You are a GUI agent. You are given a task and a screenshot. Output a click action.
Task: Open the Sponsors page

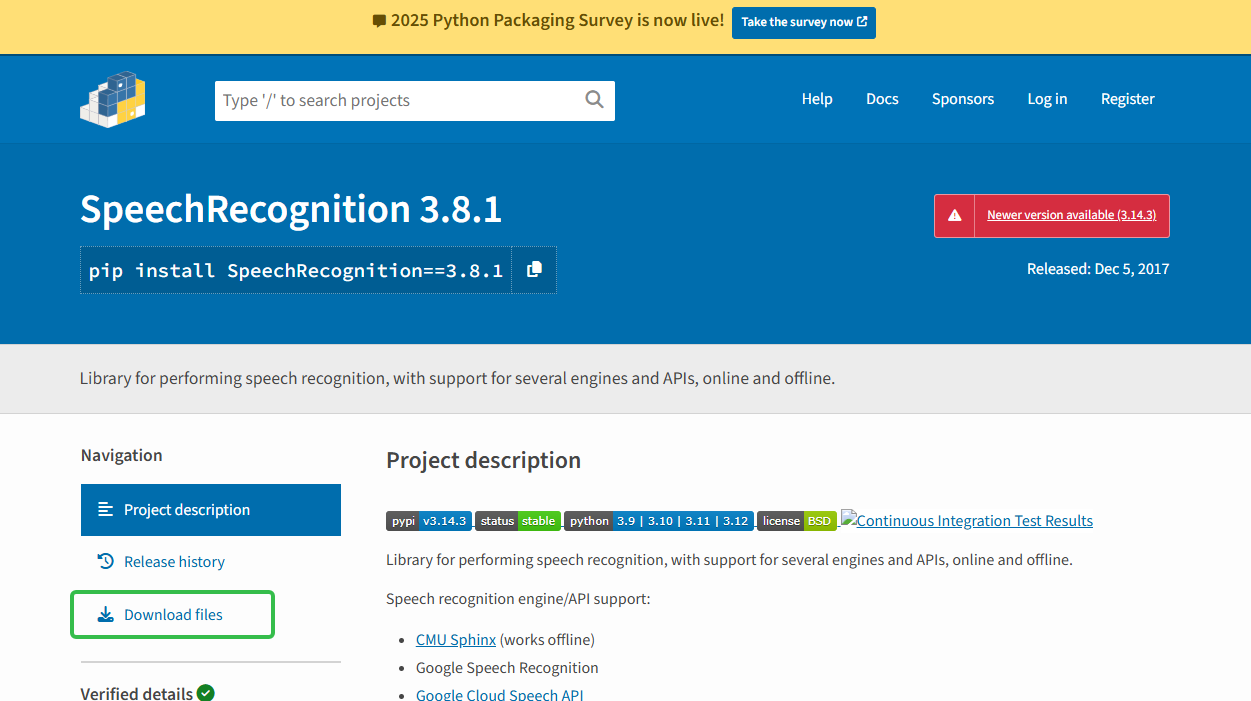coord(962,98)
